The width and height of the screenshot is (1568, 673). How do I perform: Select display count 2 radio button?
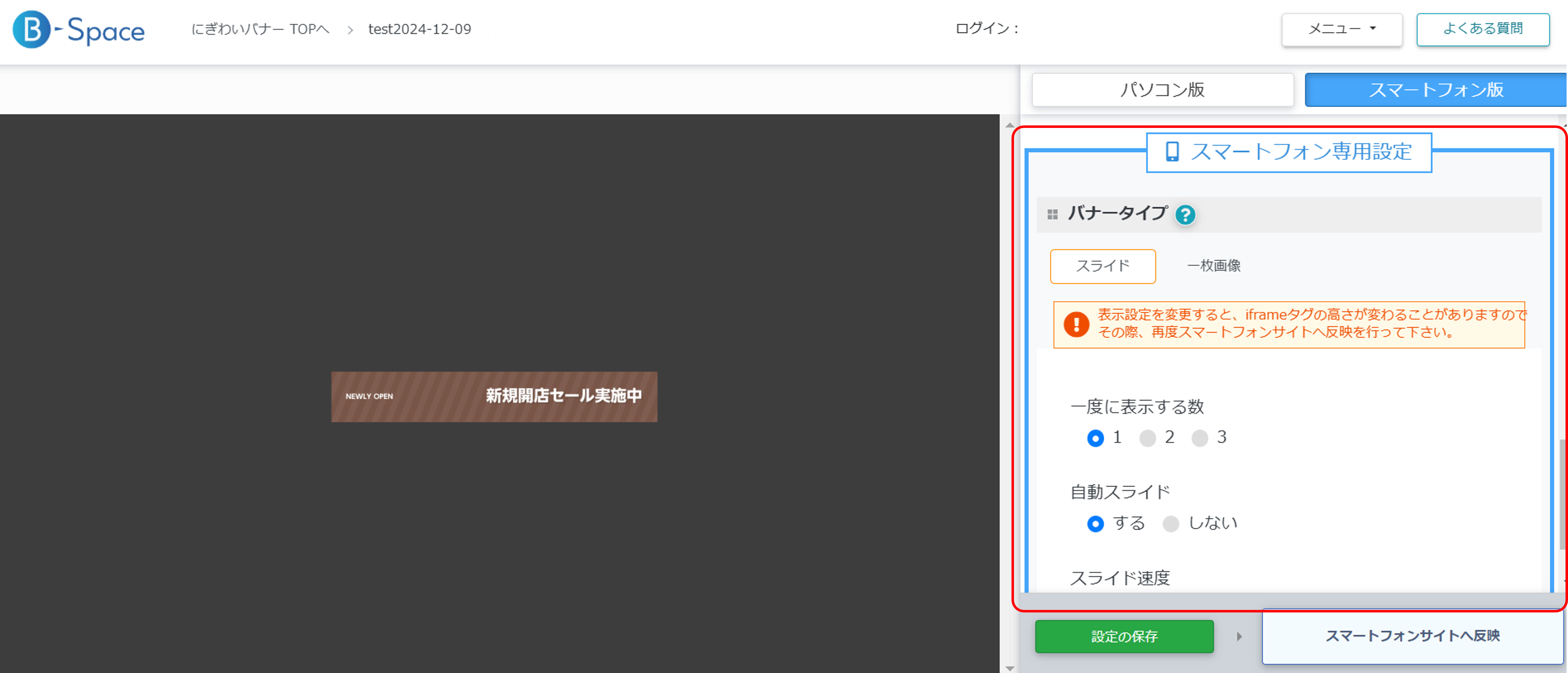[x=1148, y=438]
